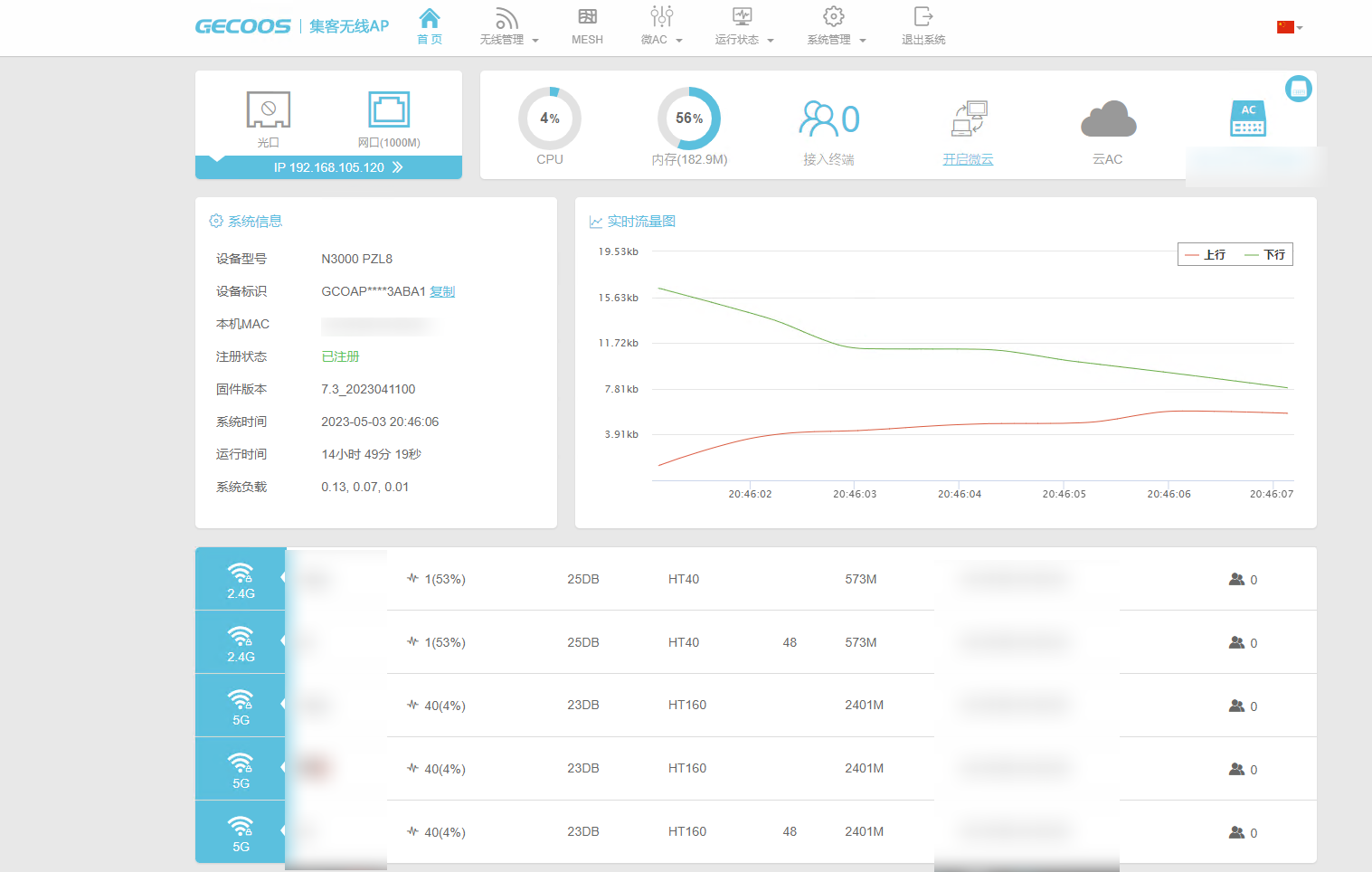Click the 云AC cloud icon
Image resolution: width=1372 pixels, height=872 pixels.
tap(1108, 120)
